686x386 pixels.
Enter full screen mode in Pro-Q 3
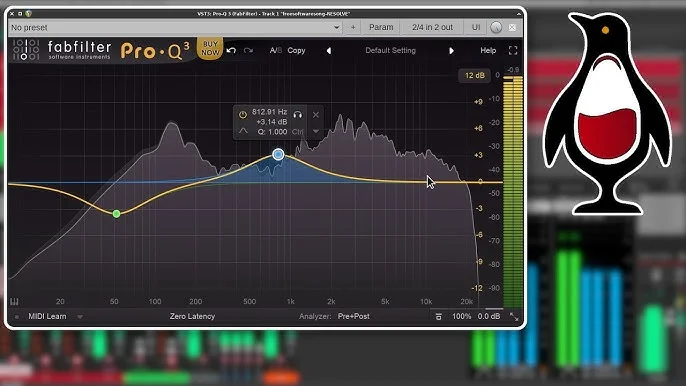coord(513,50)
